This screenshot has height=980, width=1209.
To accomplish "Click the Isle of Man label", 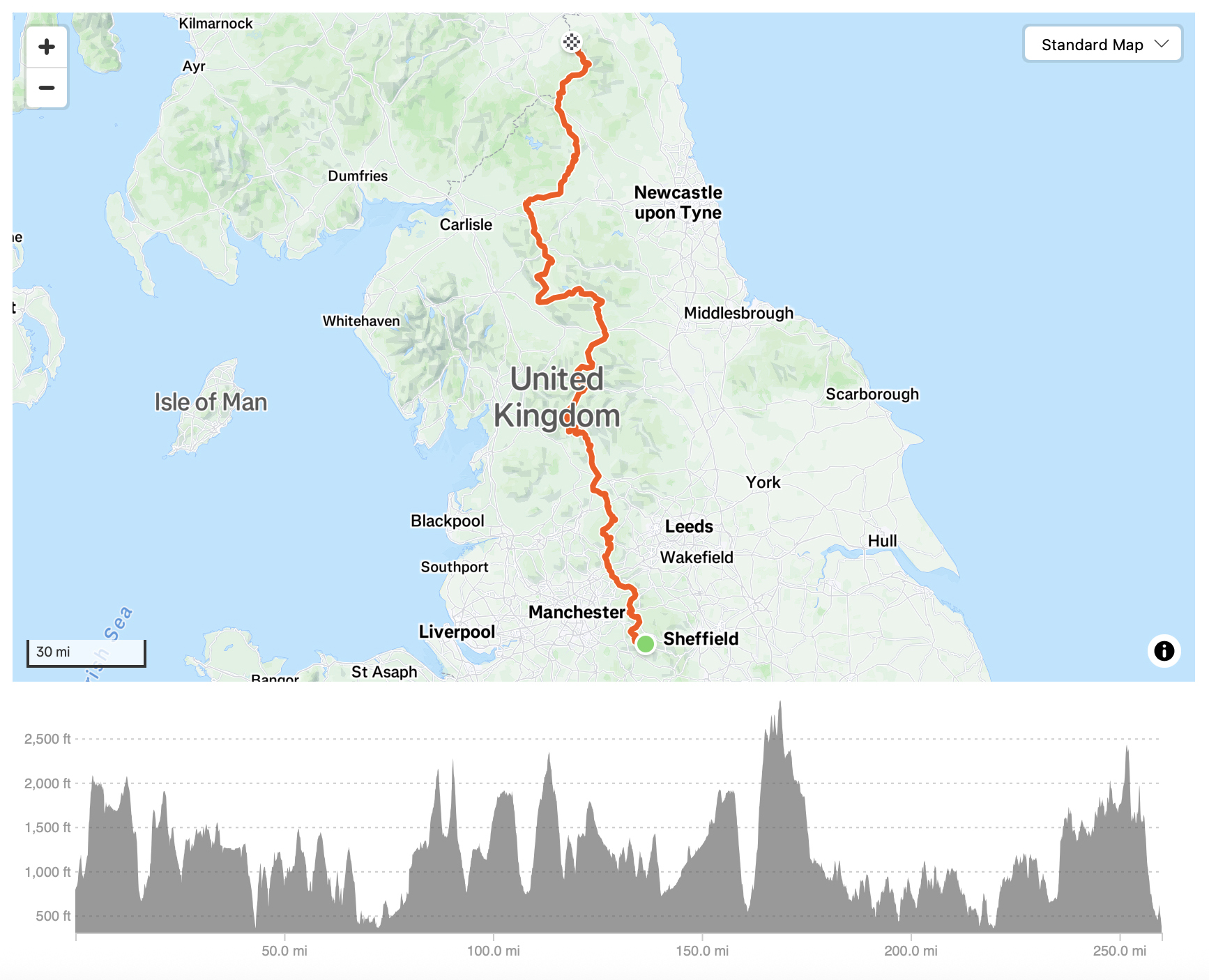I will pos(211,402).
